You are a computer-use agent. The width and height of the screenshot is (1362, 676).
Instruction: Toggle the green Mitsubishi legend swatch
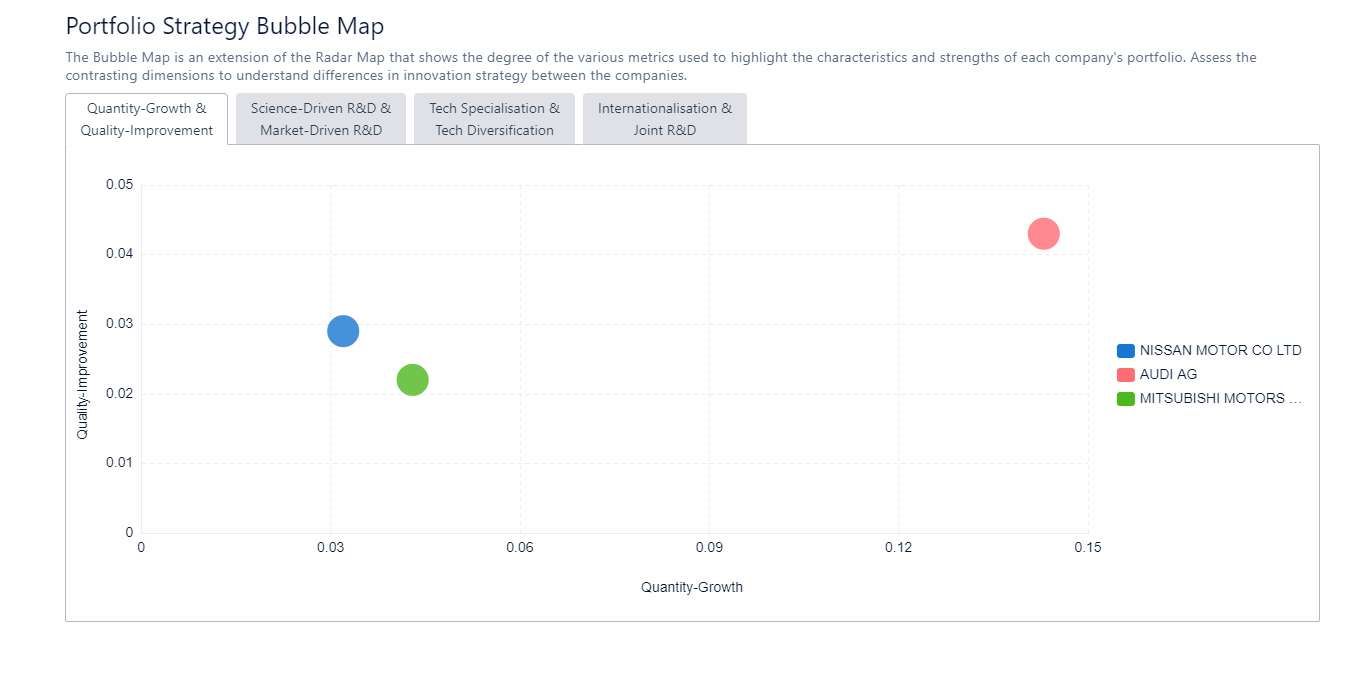tap(1126, 399)
